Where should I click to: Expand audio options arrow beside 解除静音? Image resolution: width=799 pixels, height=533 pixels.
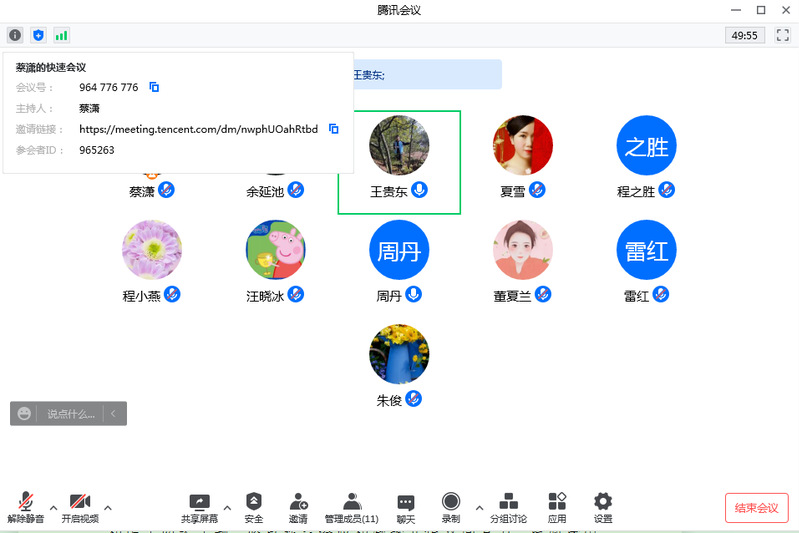(x=53, y=507)
